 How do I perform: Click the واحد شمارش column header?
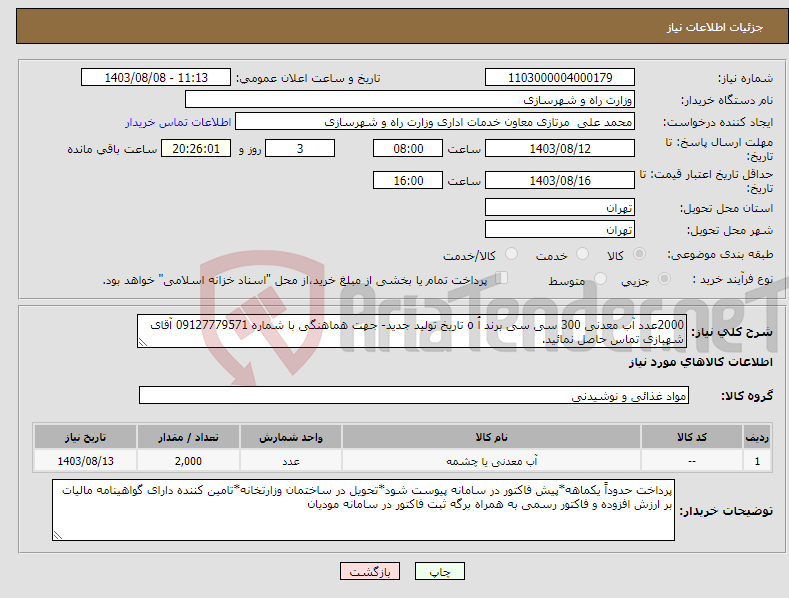291,437
